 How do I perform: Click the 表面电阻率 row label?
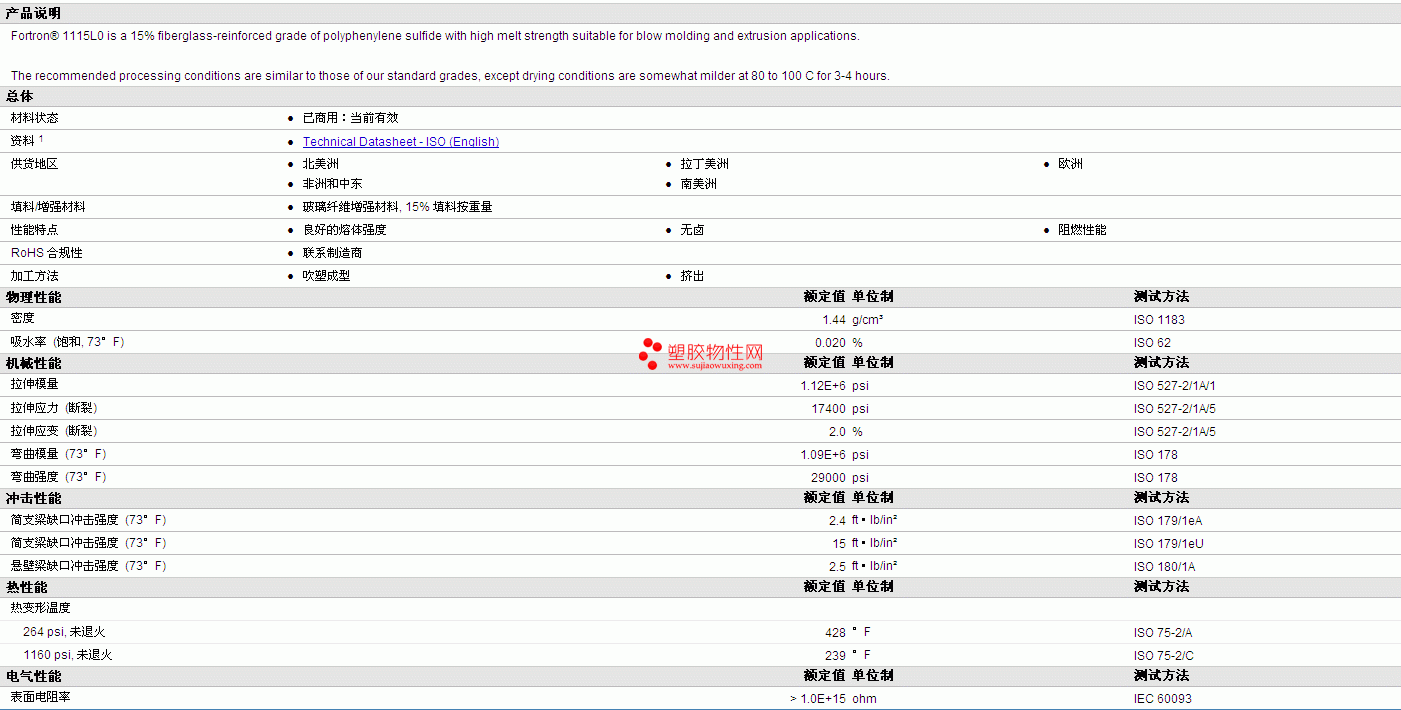[x=41, y=698]
